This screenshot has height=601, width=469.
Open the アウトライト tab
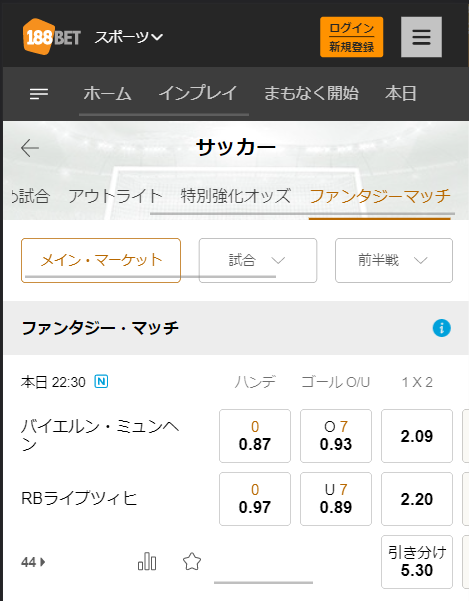[x=115, y=196]
